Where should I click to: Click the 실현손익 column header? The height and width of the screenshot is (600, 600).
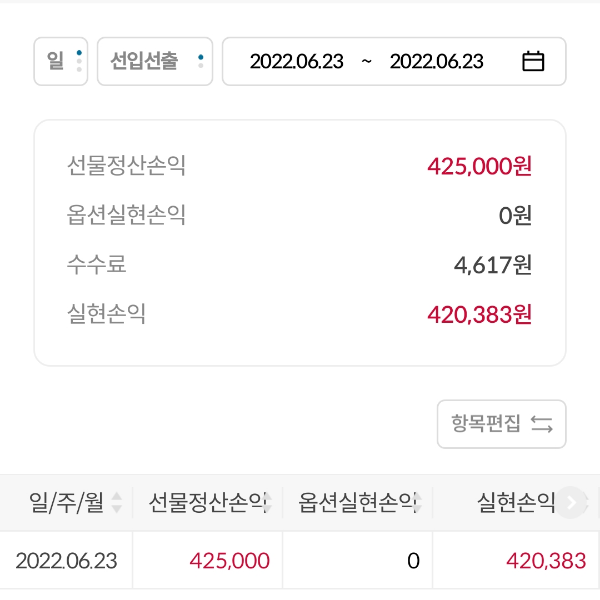tap(516, 503)
